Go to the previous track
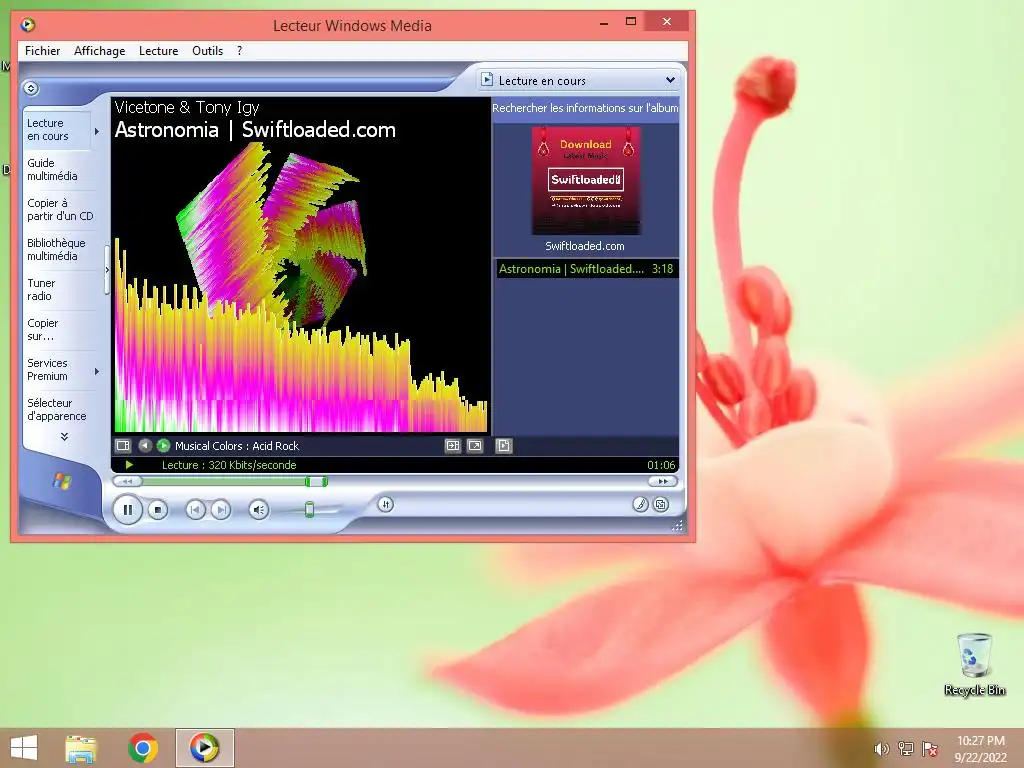1024x768 pixels. coord(195,509)
